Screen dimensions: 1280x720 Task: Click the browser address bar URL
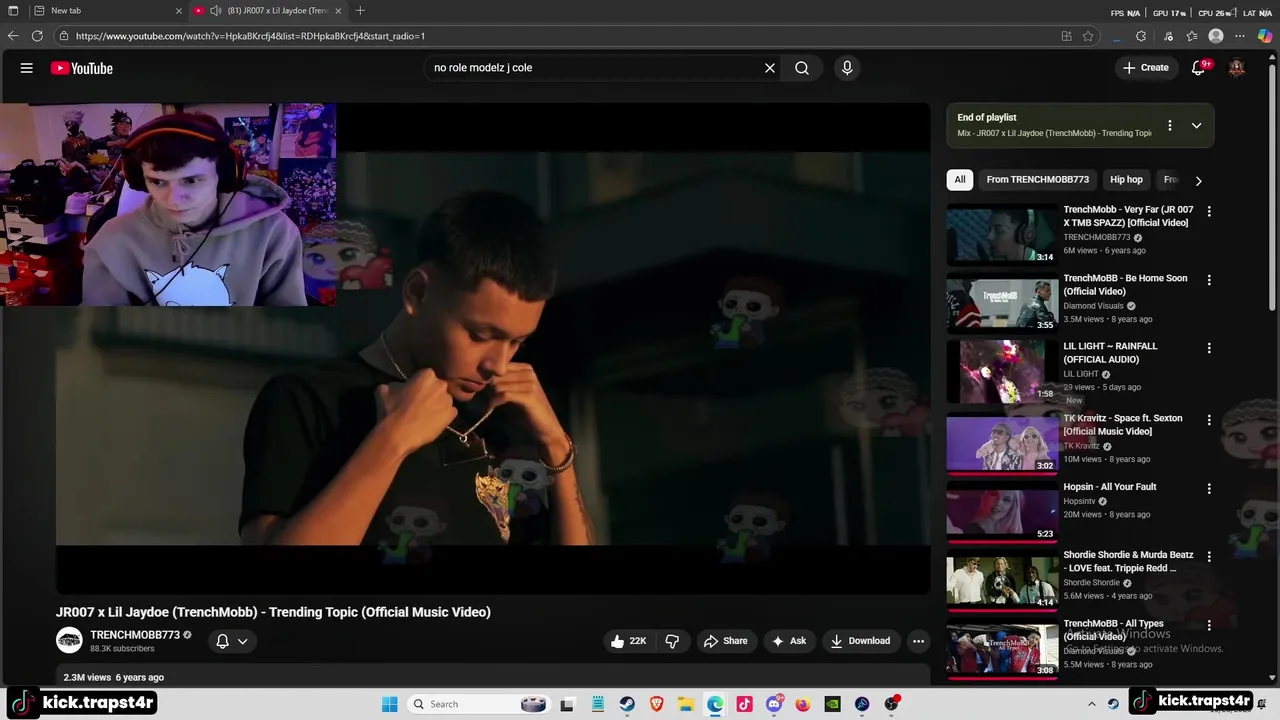(x=250, y=36)
